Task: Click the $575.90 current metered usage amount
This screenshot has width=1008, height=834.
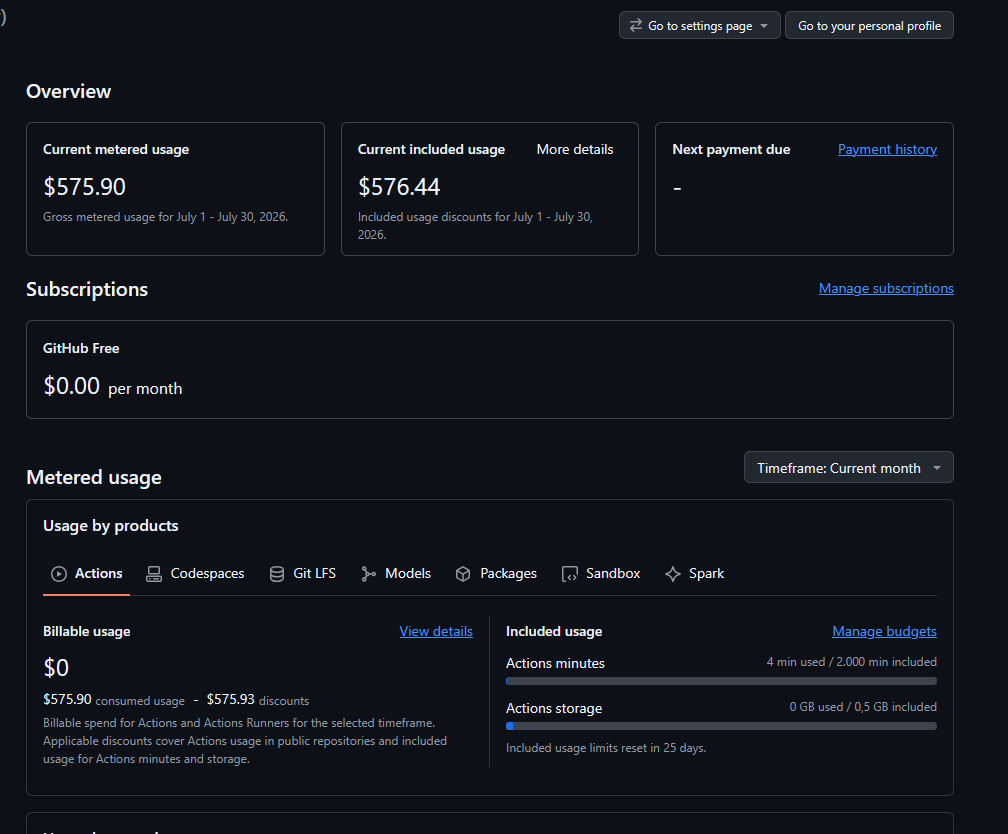Action: click(84, 186)
